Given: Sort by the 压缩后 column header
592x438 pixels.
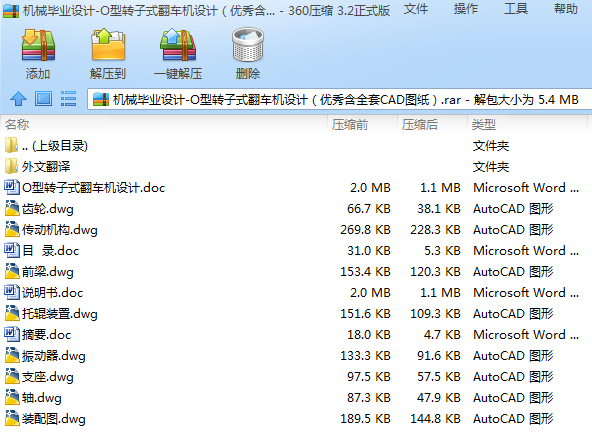Looking at the screenshot, I should pos(419,124).
